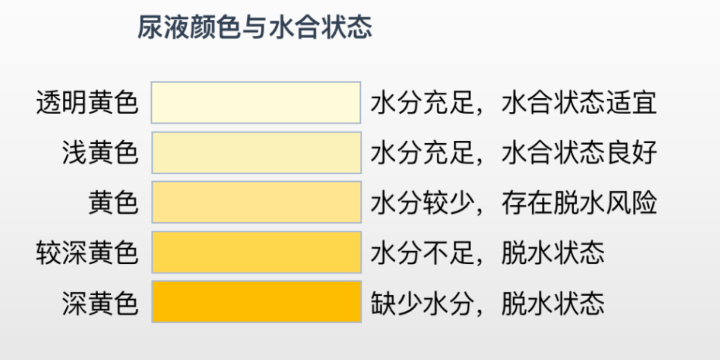Select the text 缺少水分，脱水状态

[488, 303]
